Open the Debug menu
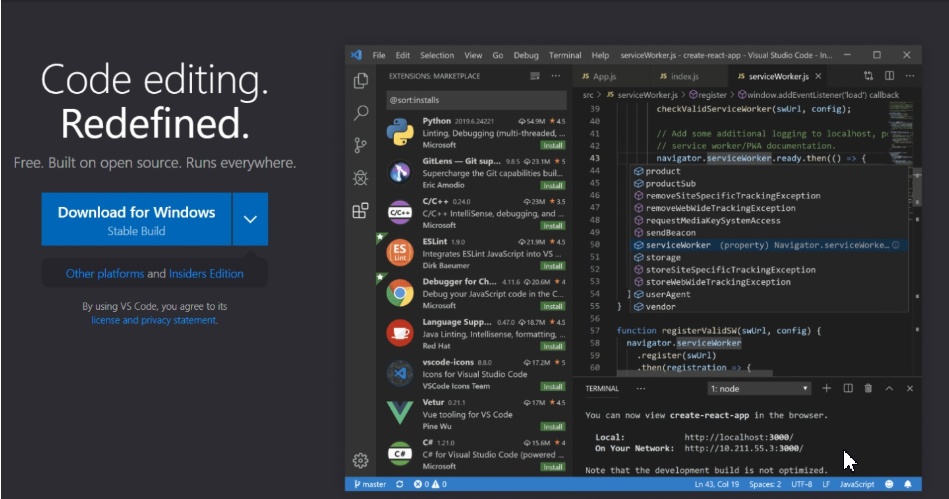Viewport: 949px width, 499px height. tap(526, 55)
